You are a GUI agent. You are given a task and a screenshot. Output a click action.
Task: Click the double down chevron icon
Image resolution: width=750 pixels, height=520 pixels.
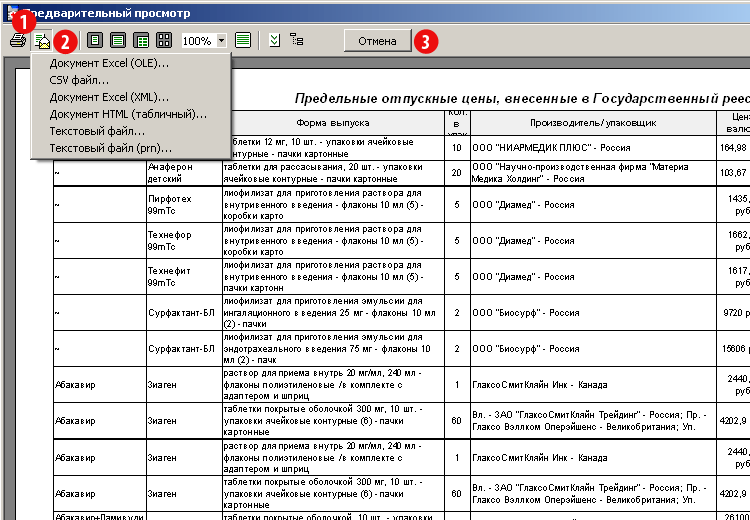(x=275, y=41)
